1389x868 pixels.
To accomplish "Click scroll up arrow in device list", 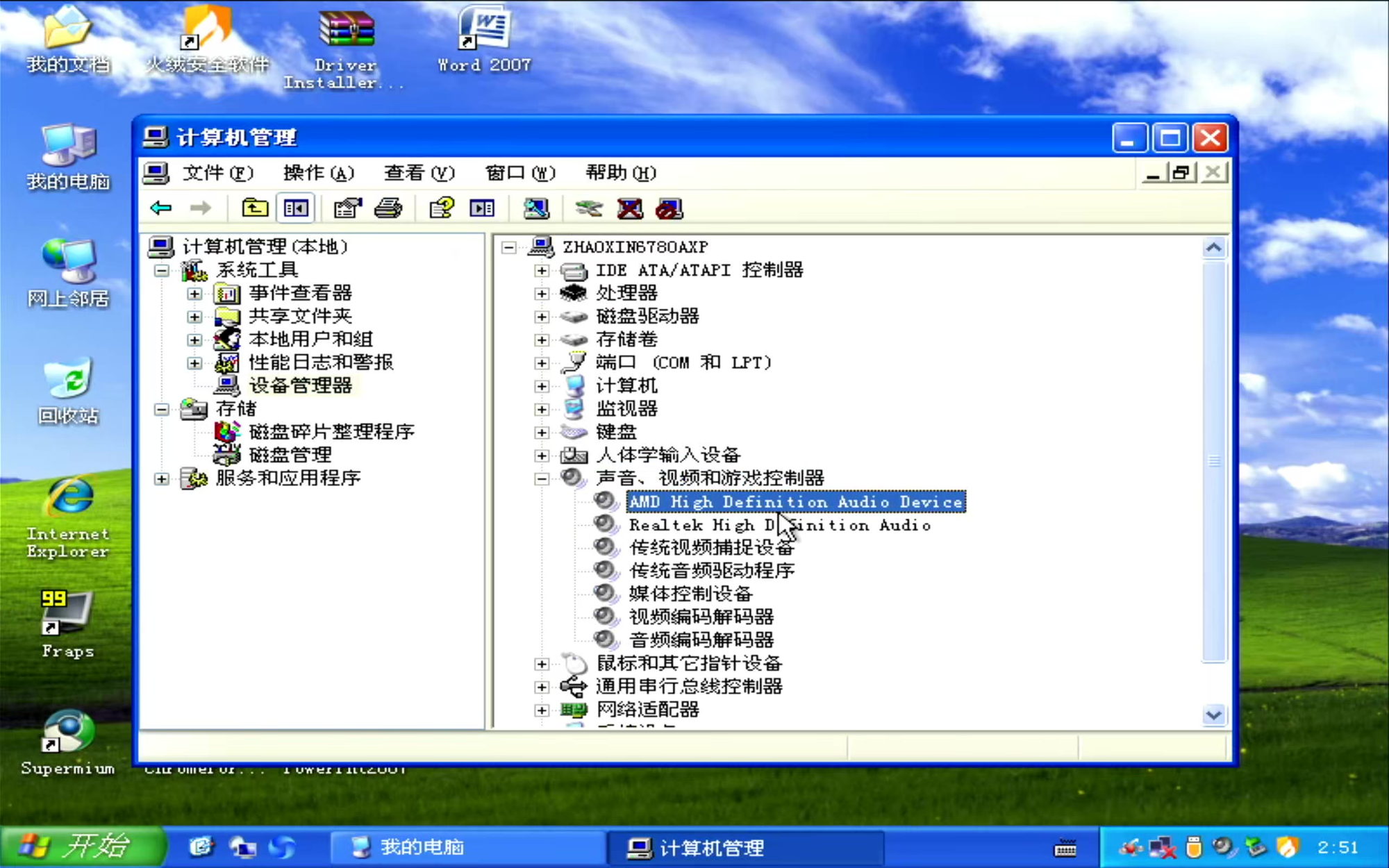I will point(1214,248).
